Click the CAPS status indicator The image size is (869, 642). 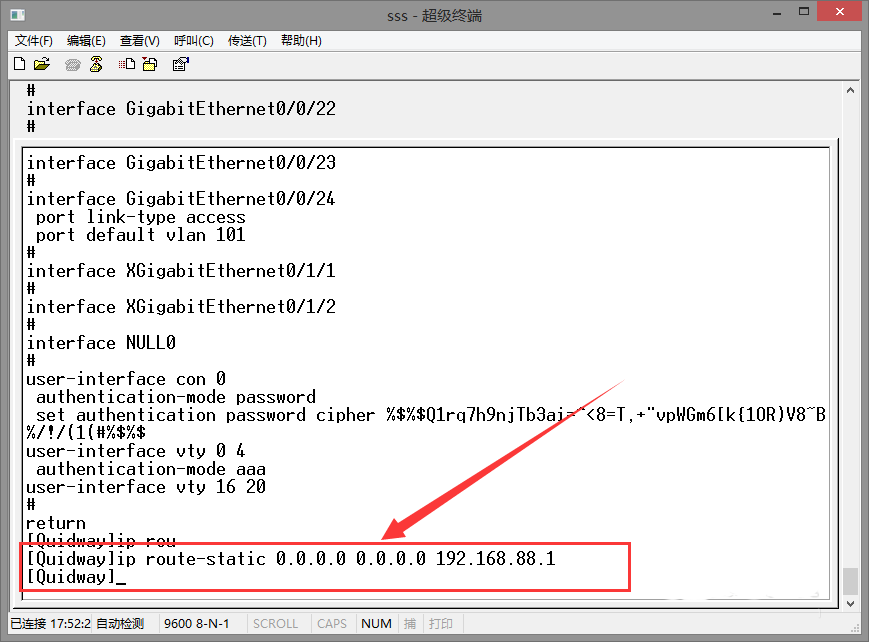tap(332, 624)
